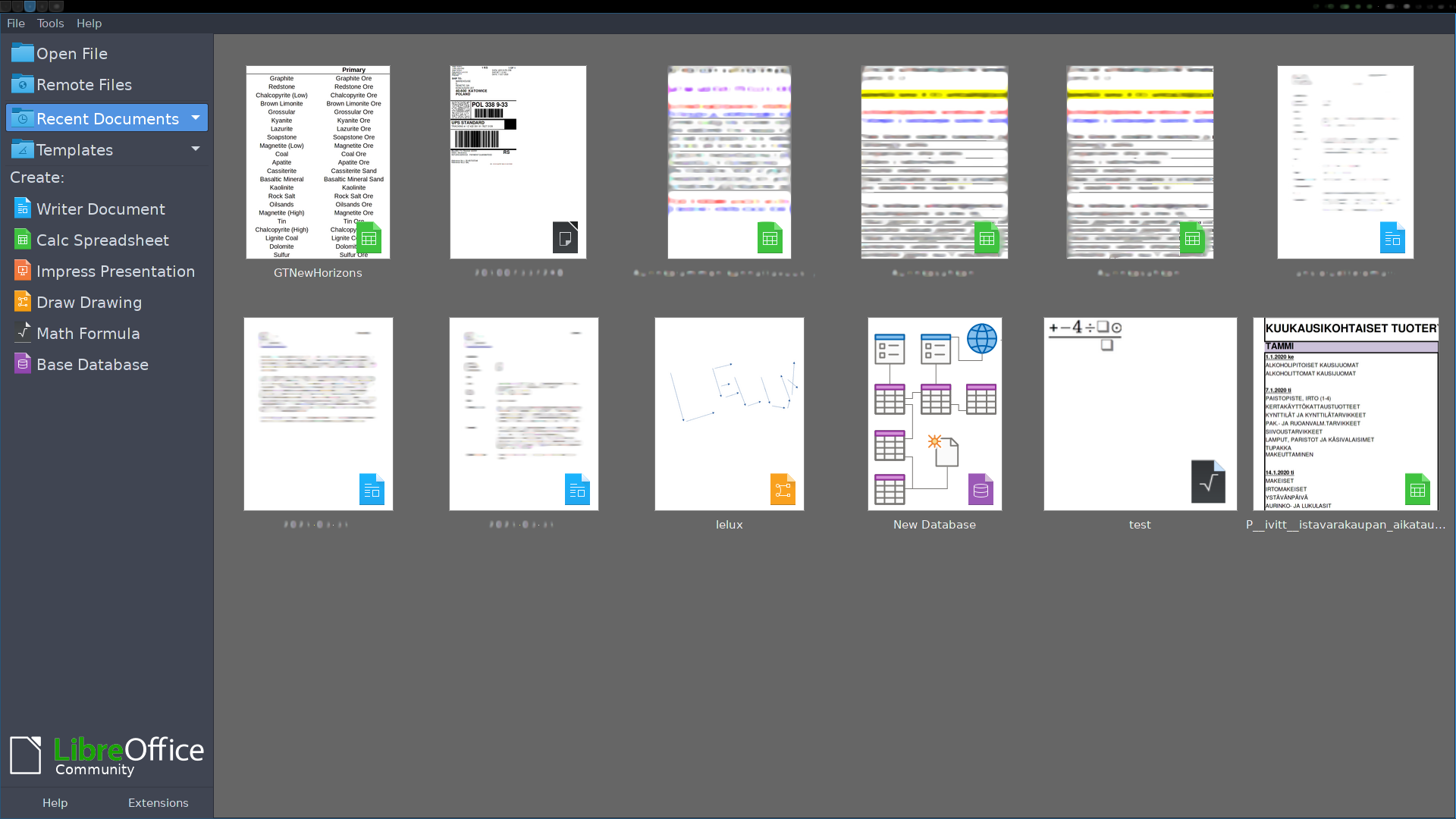Screen dimensions: 1456x819
Task: Click the Base Database icon
Action: pos(23,364)
